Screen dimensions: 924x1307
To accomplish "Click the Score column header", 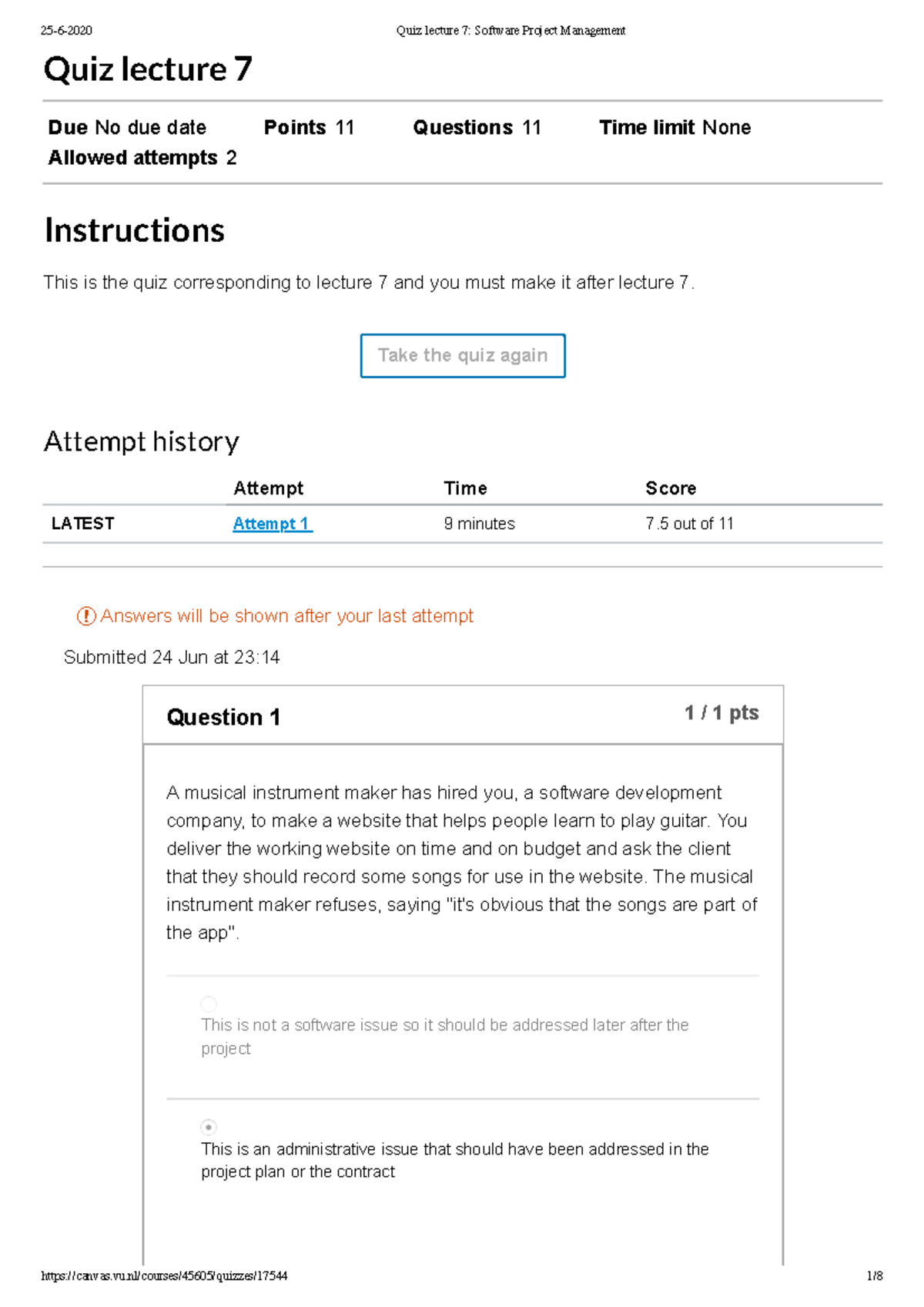I will click(x=671, y=488).
